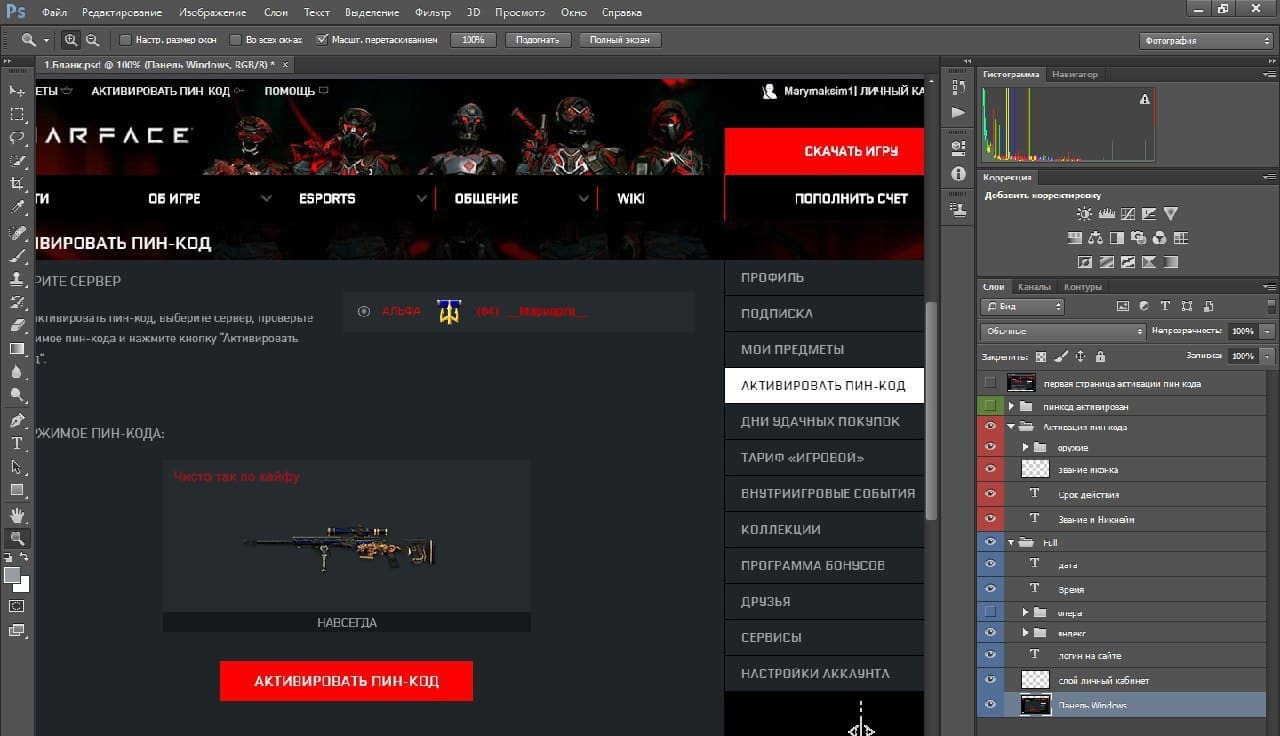This screenshot has height=736, width=1280.
Task: Add a Levels adjustment
Action: point(1106,213)
